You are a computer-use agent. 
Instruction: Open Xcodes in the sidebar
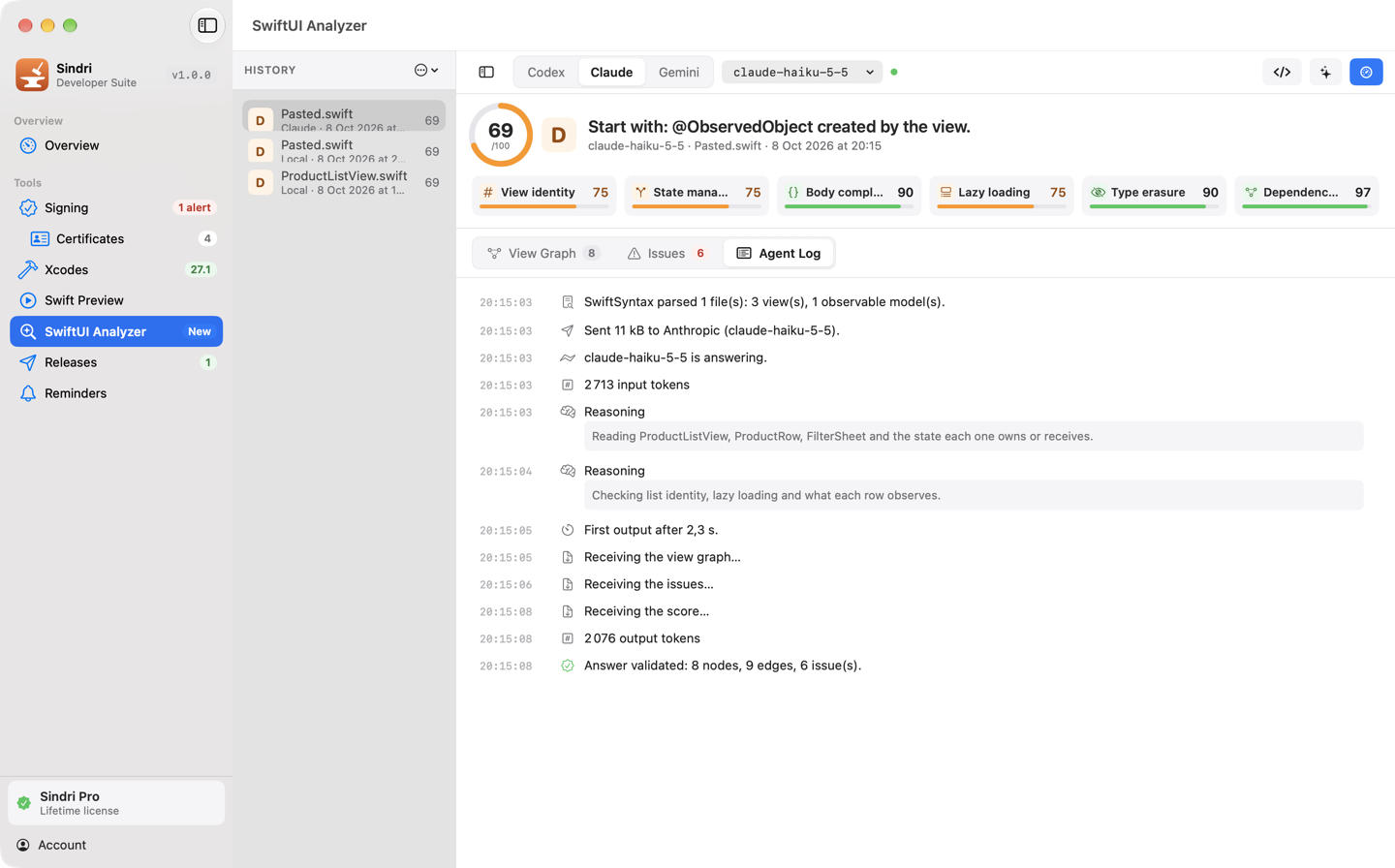[116, 269]
